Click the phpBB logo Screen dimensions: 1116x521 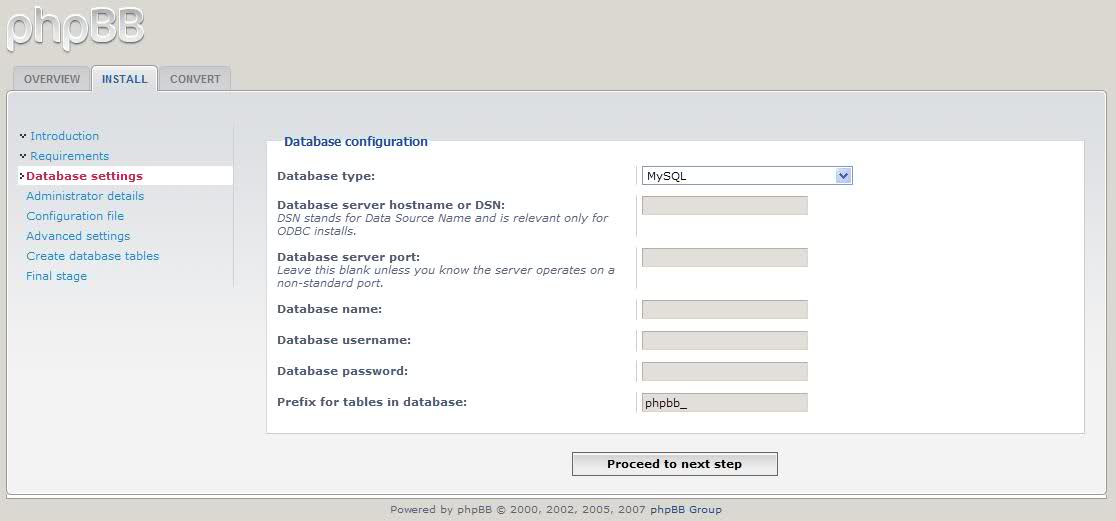pos(75,27)
